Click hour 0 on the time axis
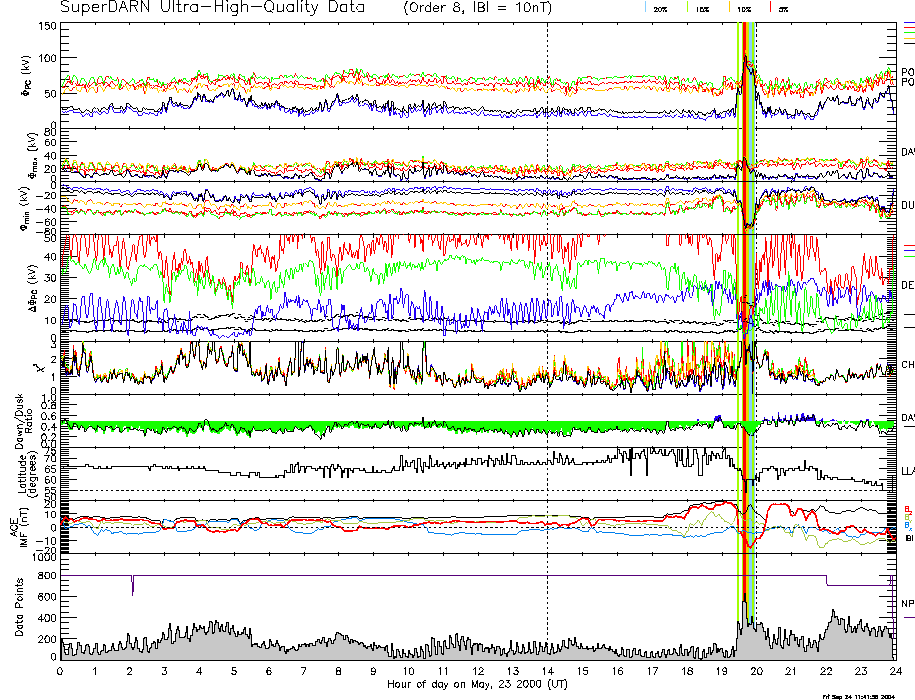This screenshot has width=915, height=700. pos(61,671)
